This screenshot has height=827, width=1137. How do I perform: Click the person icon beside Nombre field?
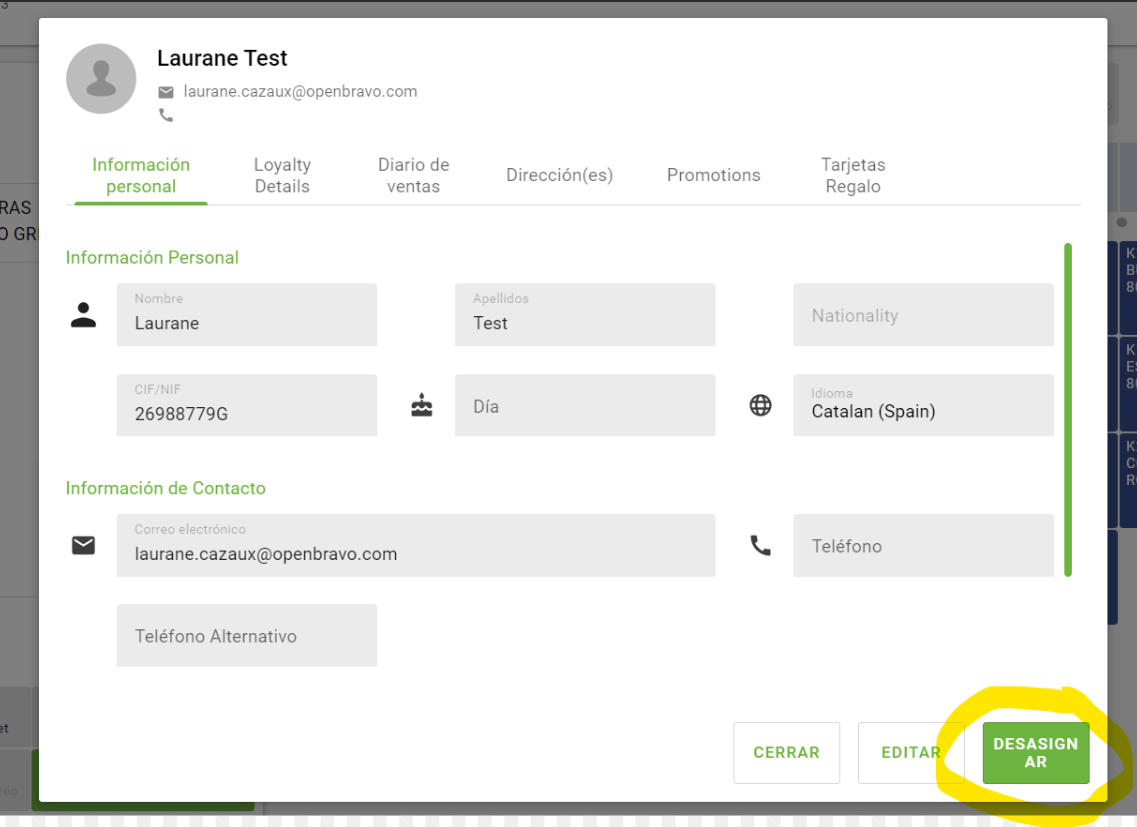(84, 315)
